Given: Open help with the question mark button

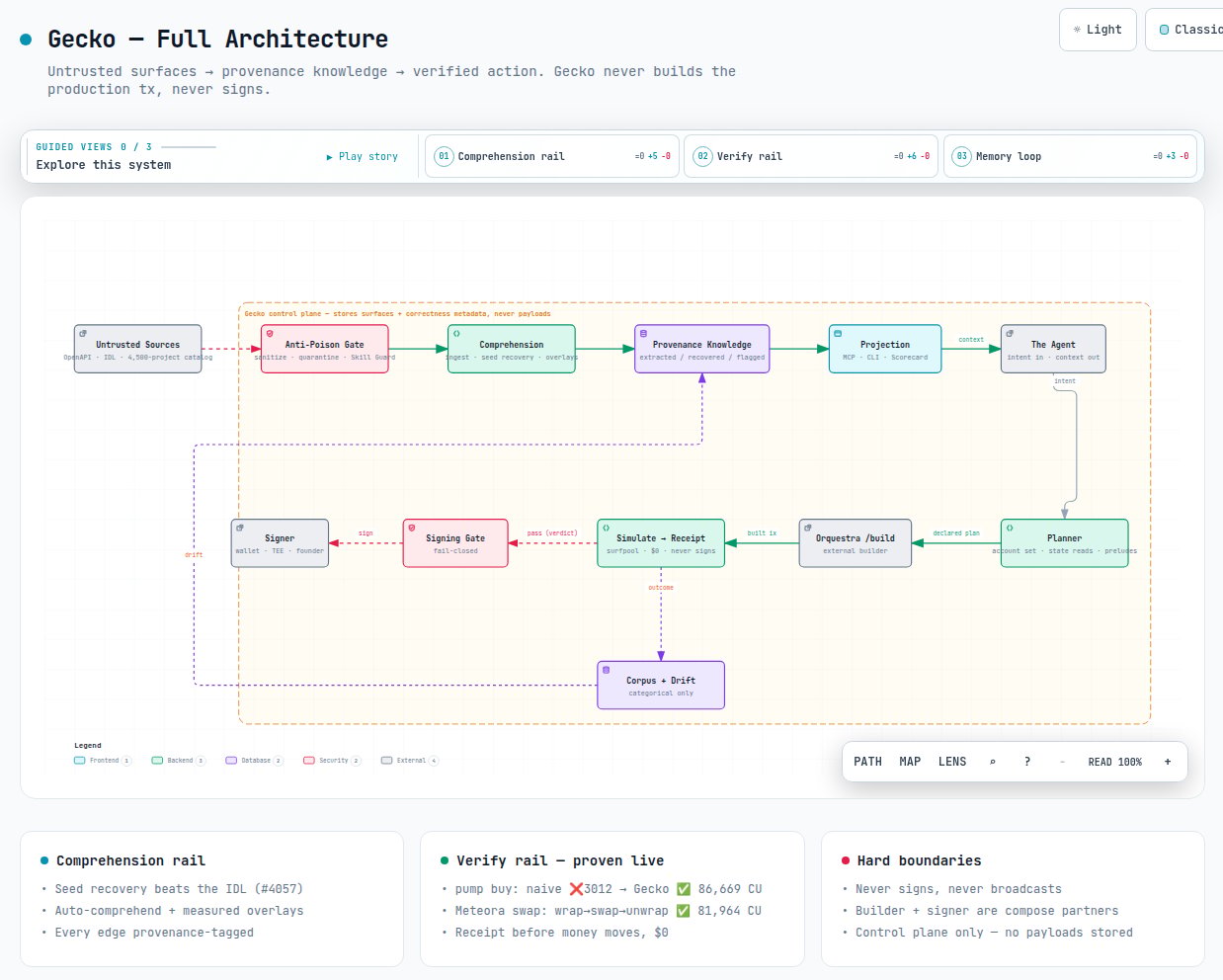Looking at the screenshot, I should tap(1027, 762).
